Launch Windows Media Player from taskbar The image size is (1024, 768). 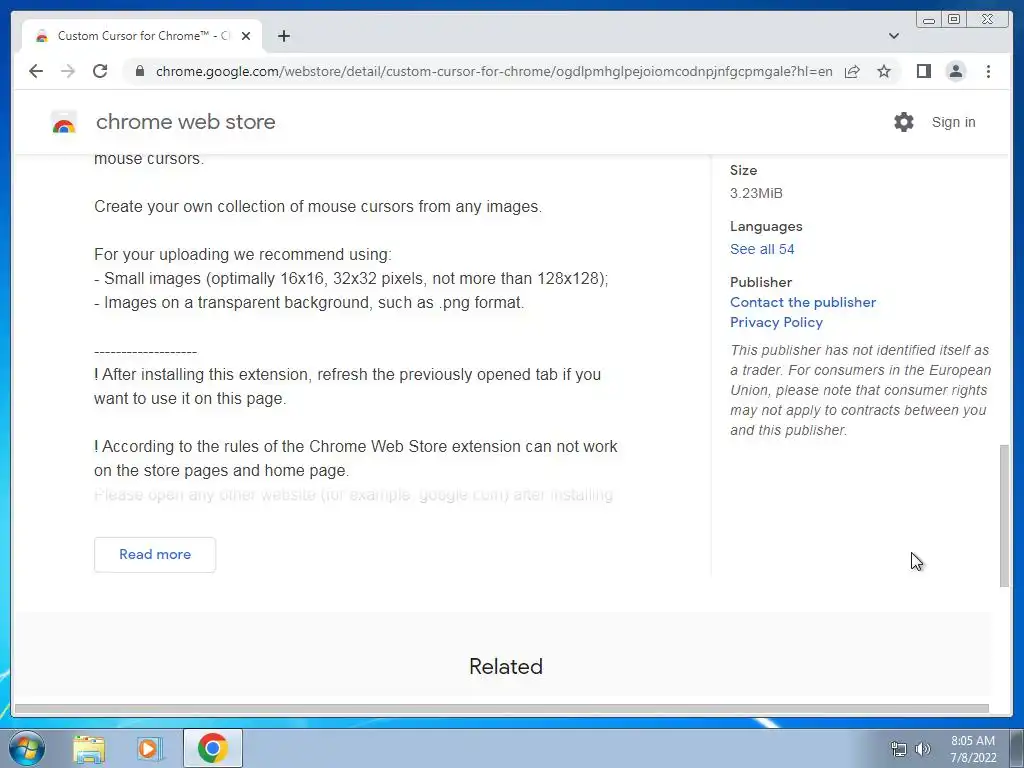[150, 748]
